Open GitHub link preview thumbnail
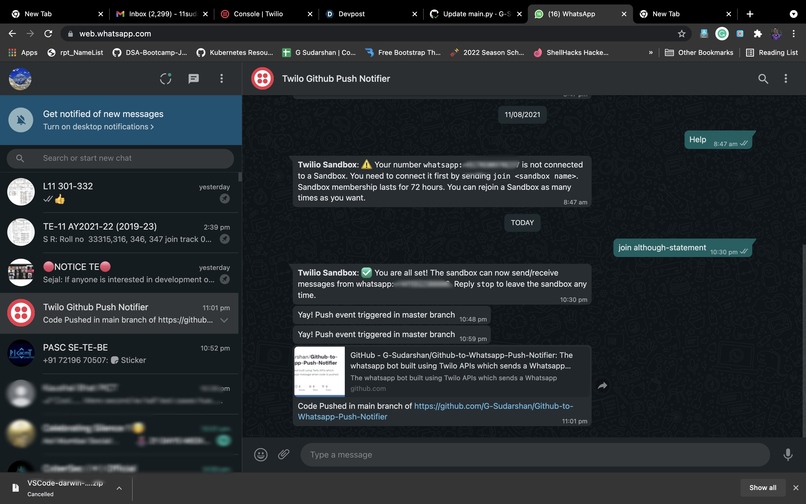This screenshot has width=806, height=504. point(320,371)
